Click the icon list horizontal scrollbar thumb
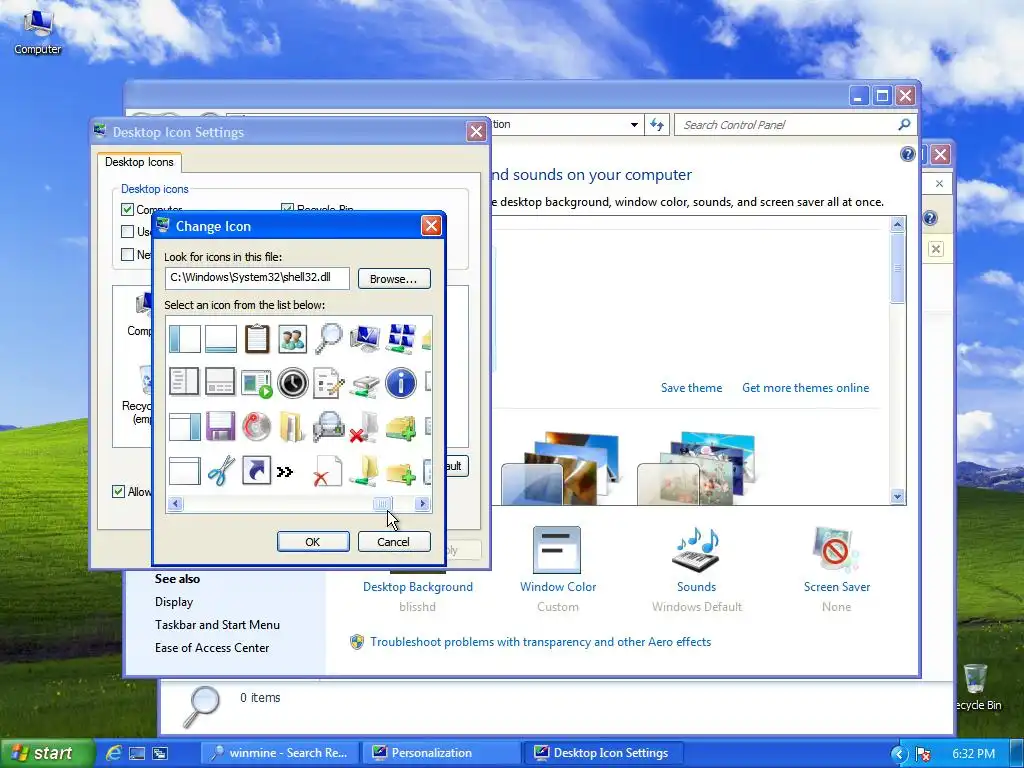1024x768 pixels. click(383, 504)
